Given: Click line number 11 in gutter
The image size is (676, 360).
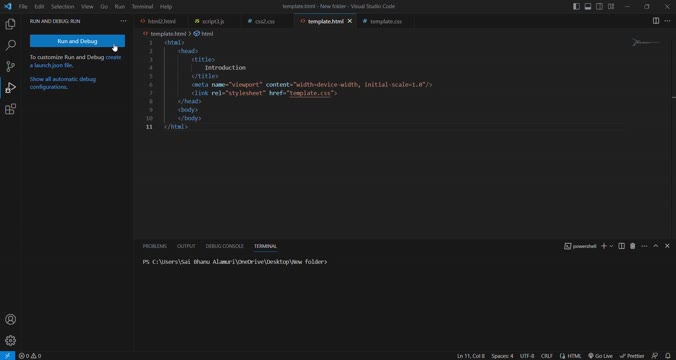Looking at the screenshot, I should point(149,127).
